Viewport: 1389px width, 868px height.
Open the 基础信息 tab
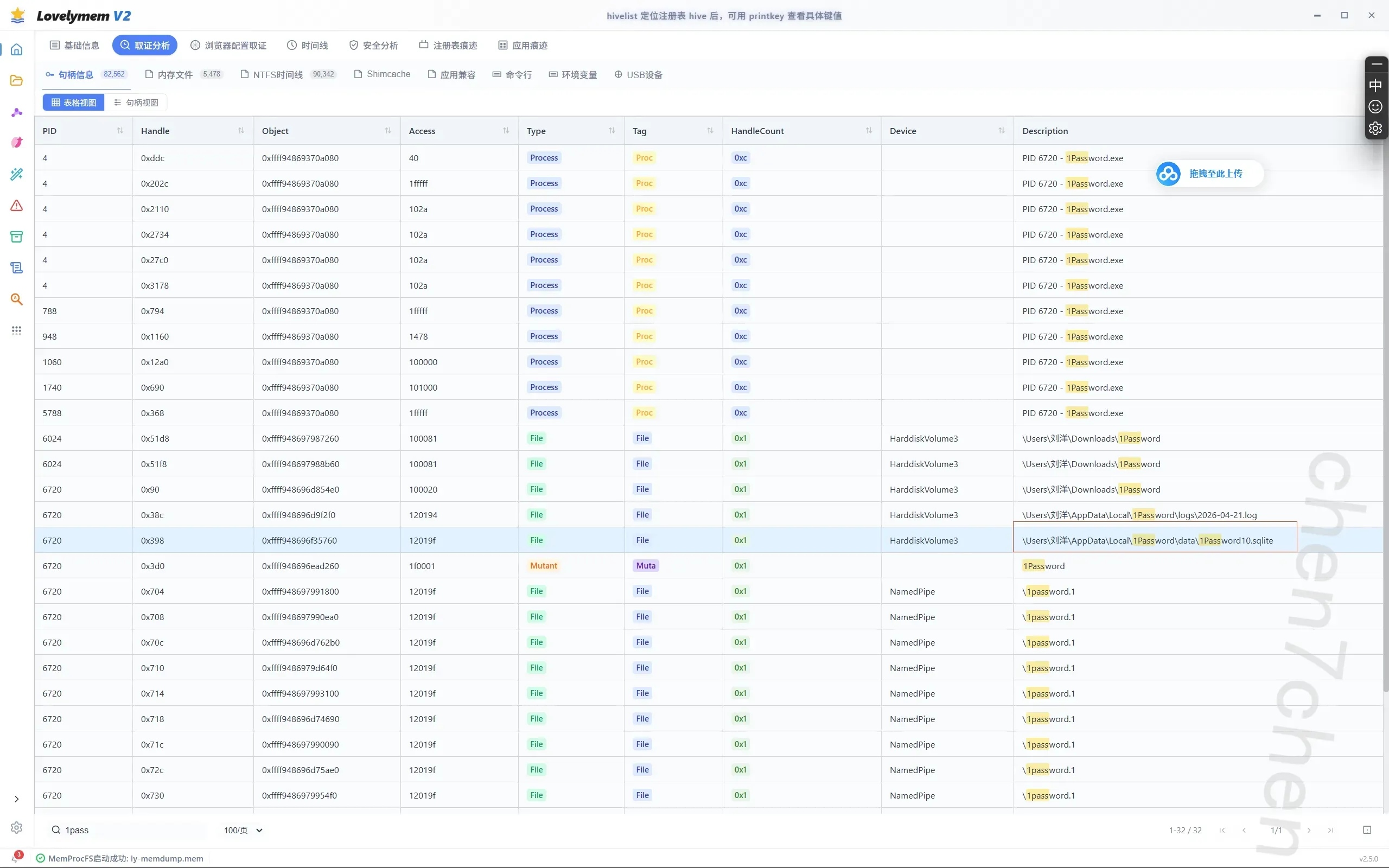(x=75, y=46)
